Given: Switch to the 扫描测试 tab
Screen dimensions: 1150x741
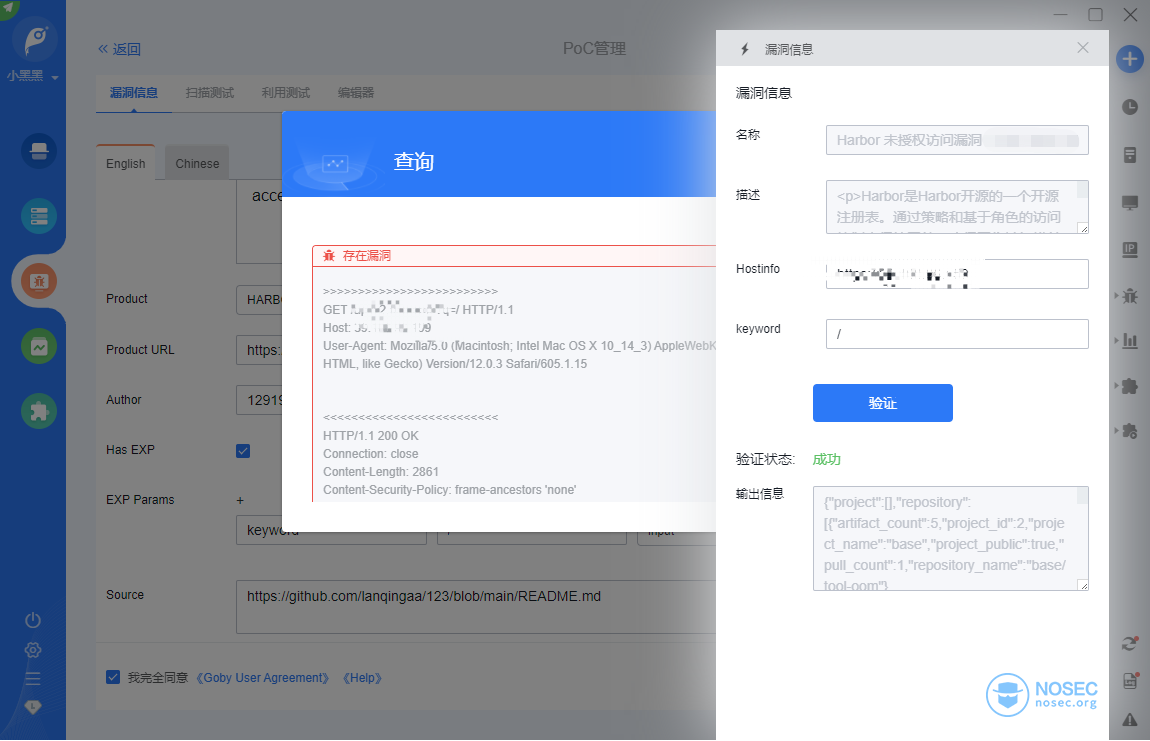Looking at the screenshot, I should [x=210, y=93].
